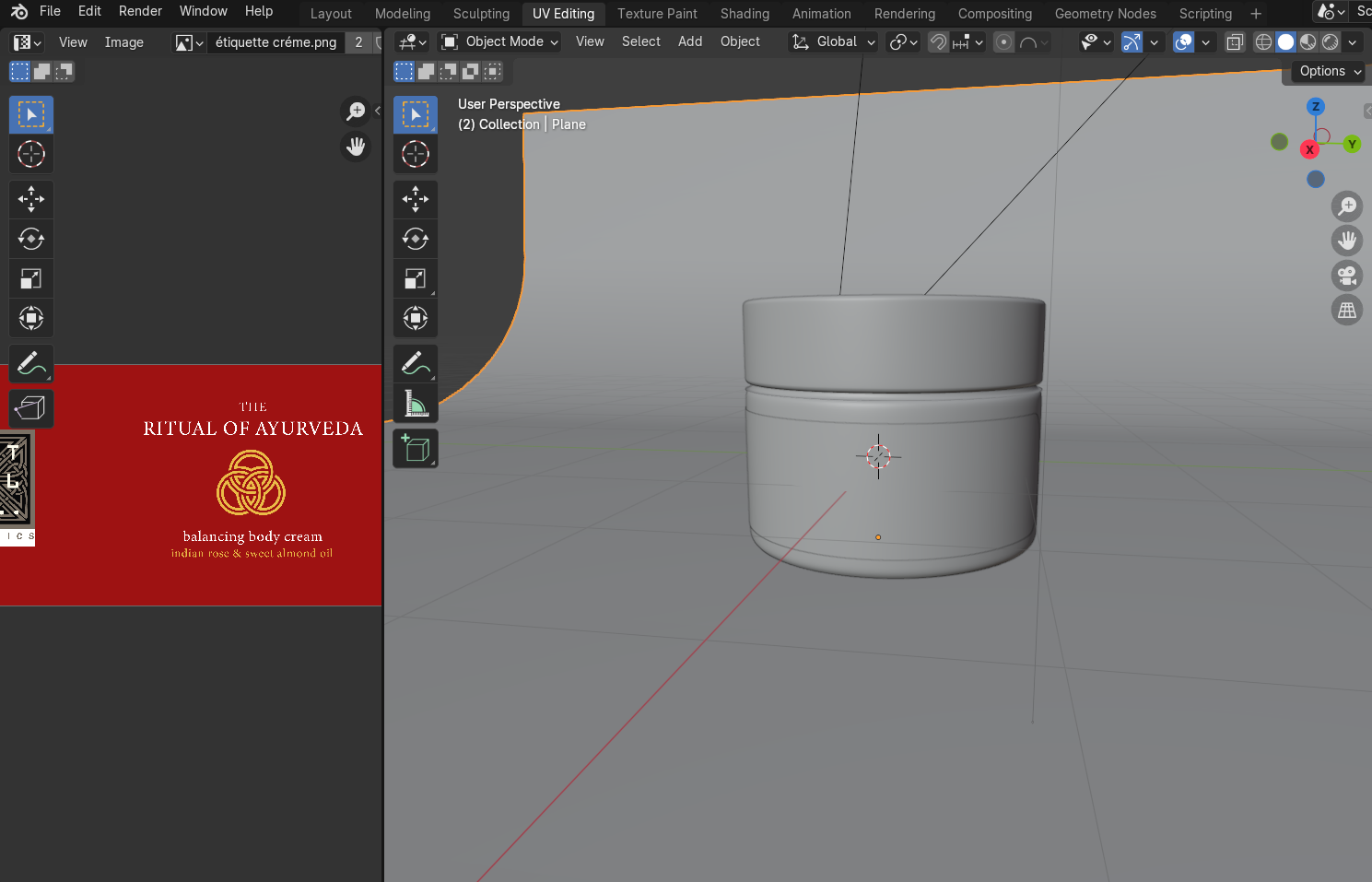
Task: Click the Blender logo menu
Action: 19,12
